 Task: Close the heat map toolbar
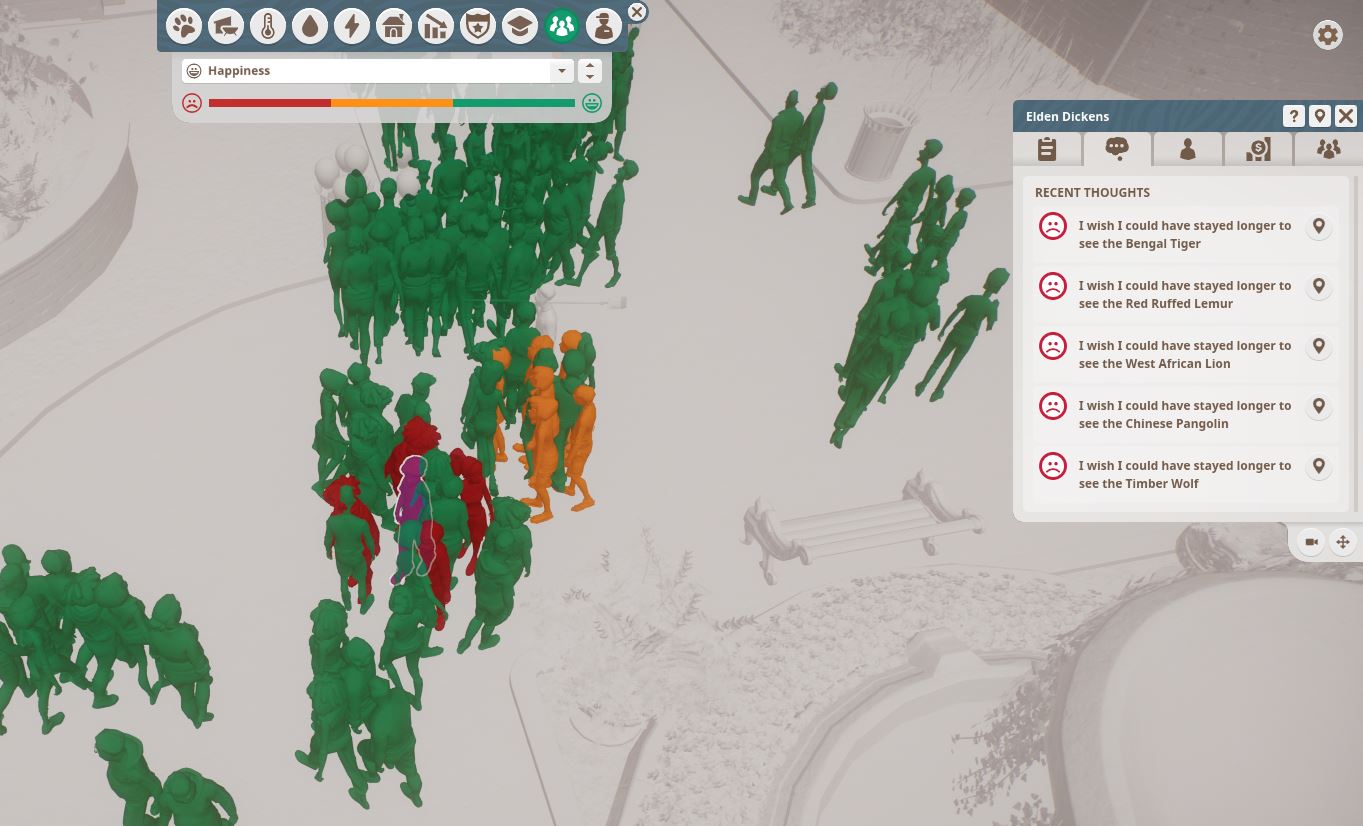[x=637, y=12]
